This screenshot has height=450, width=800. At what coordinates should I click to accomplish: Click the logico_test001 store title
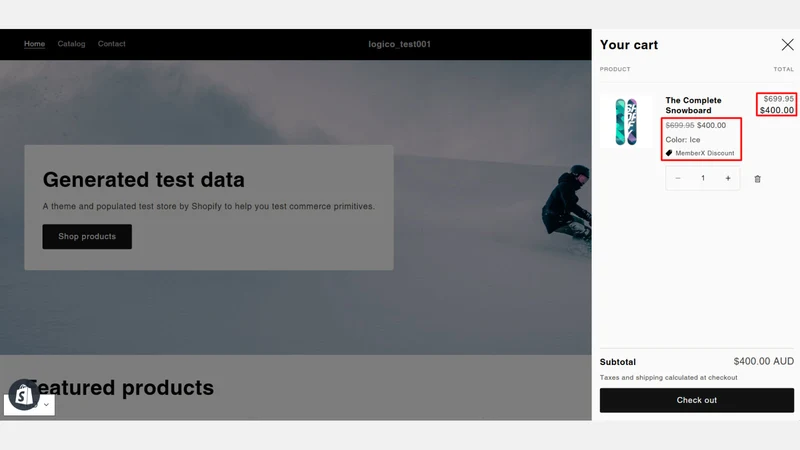coord(399,44)
